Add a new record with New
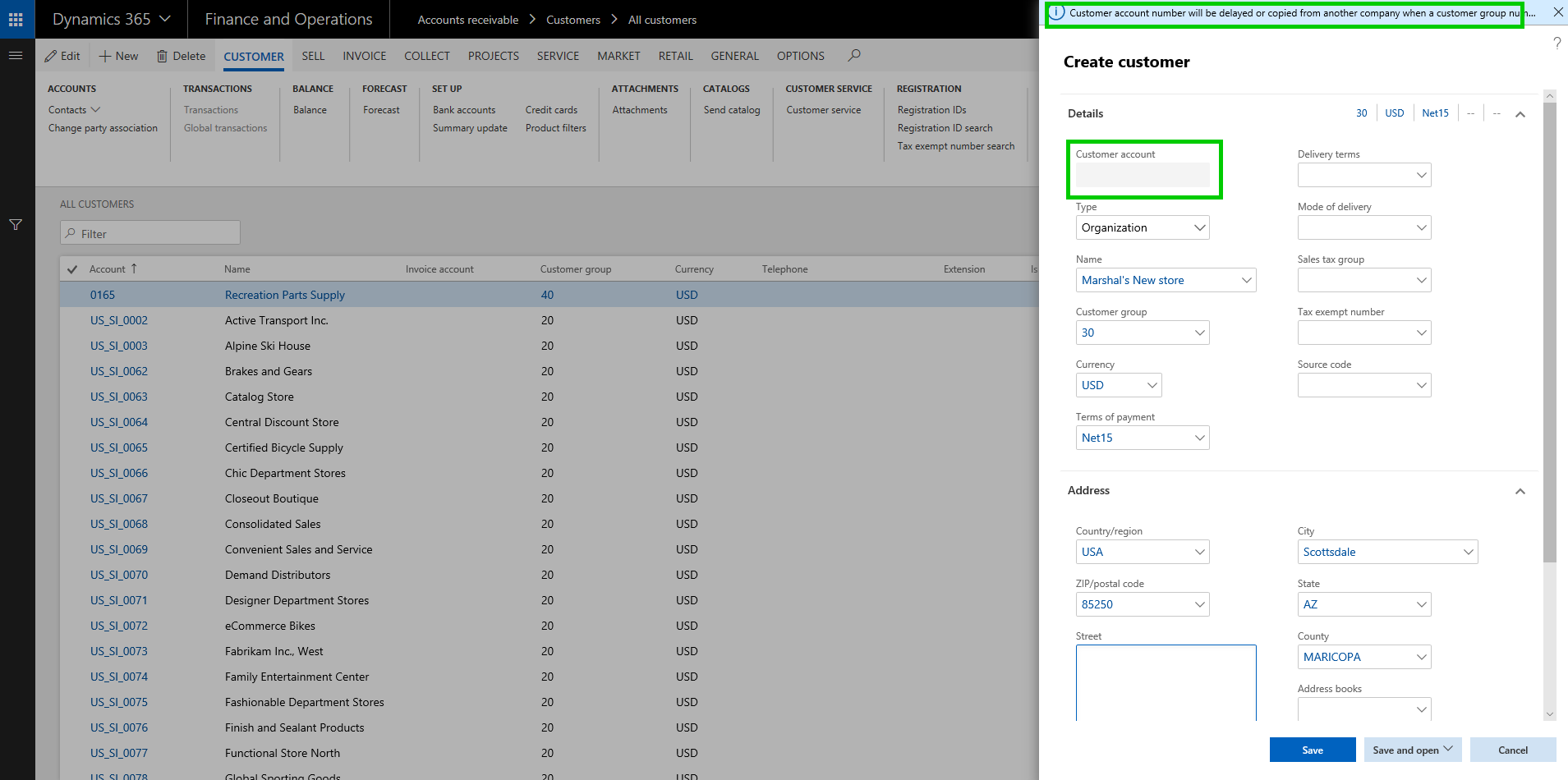 click(x=119, y=56)
